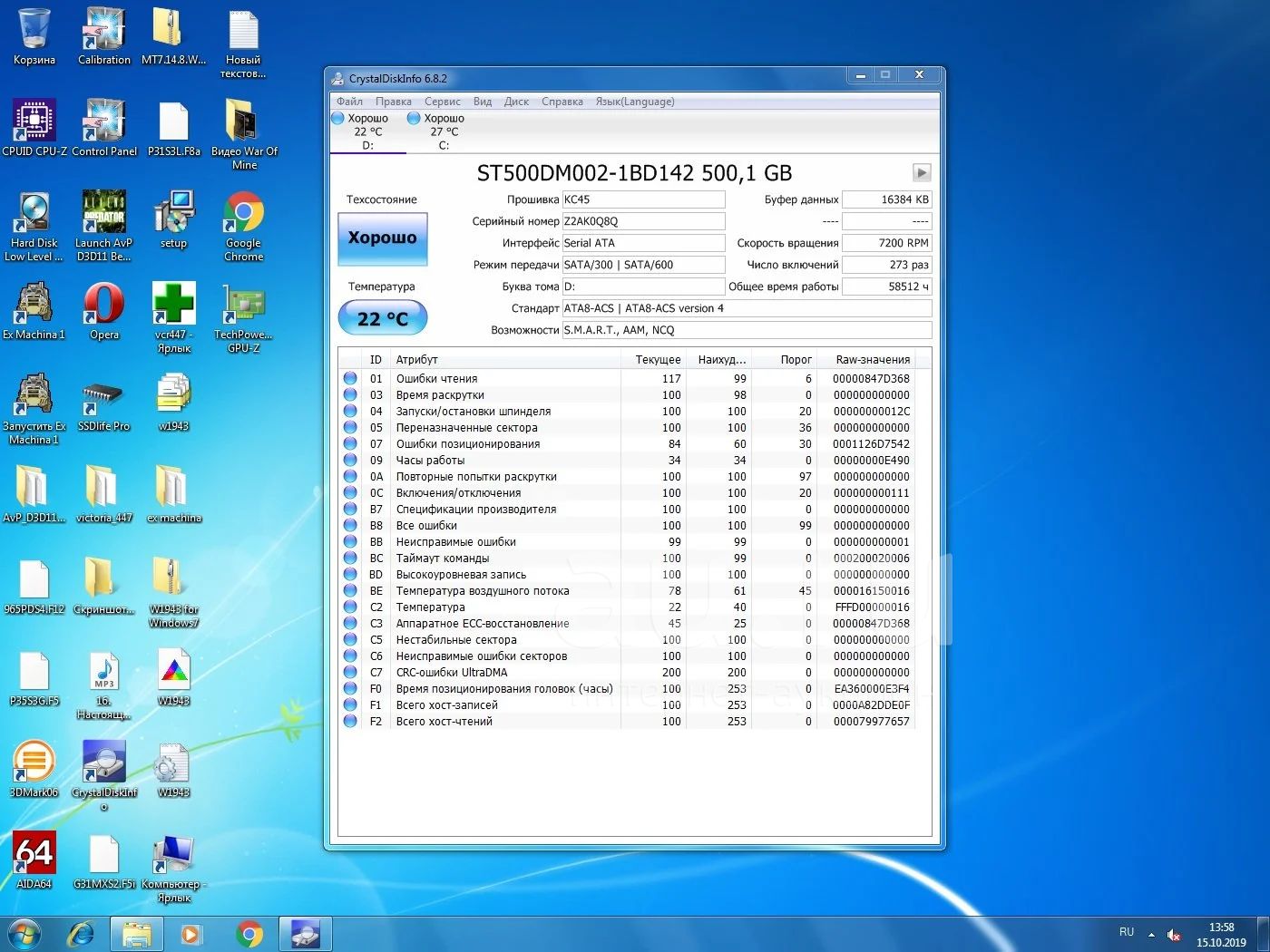Launch TechPowerUp GPU-Z shortcut
This screenshot has height=952, width=1270.
coord(243,317)
